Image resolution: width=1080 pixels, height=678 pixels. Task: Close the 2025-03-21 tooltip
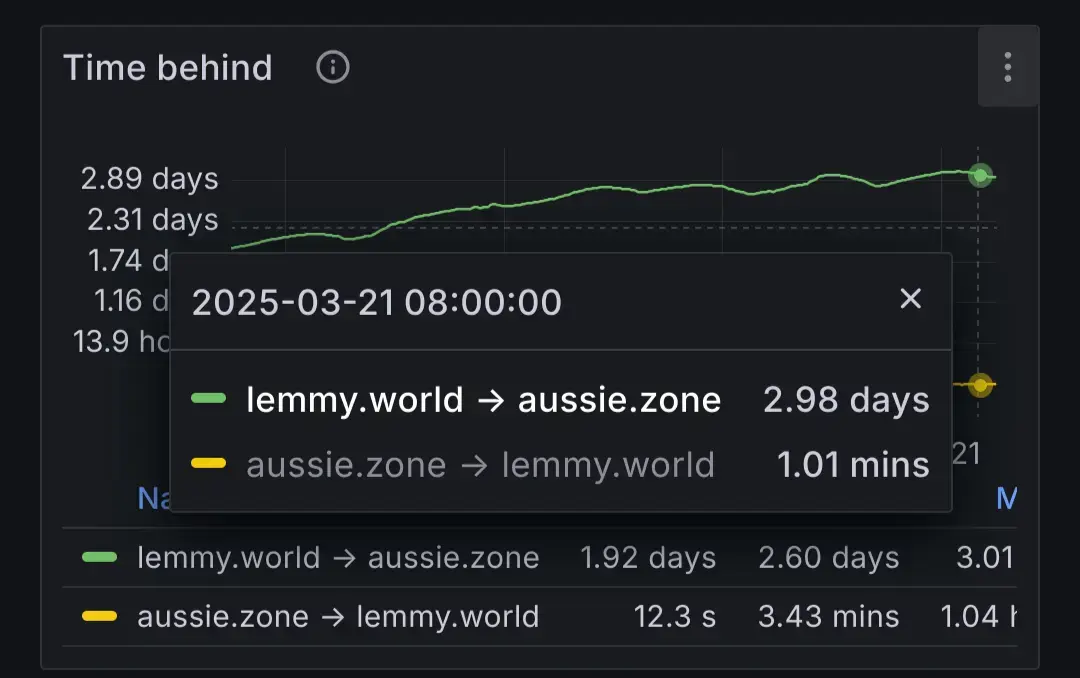pyautogui.click(x=910, y=298)
